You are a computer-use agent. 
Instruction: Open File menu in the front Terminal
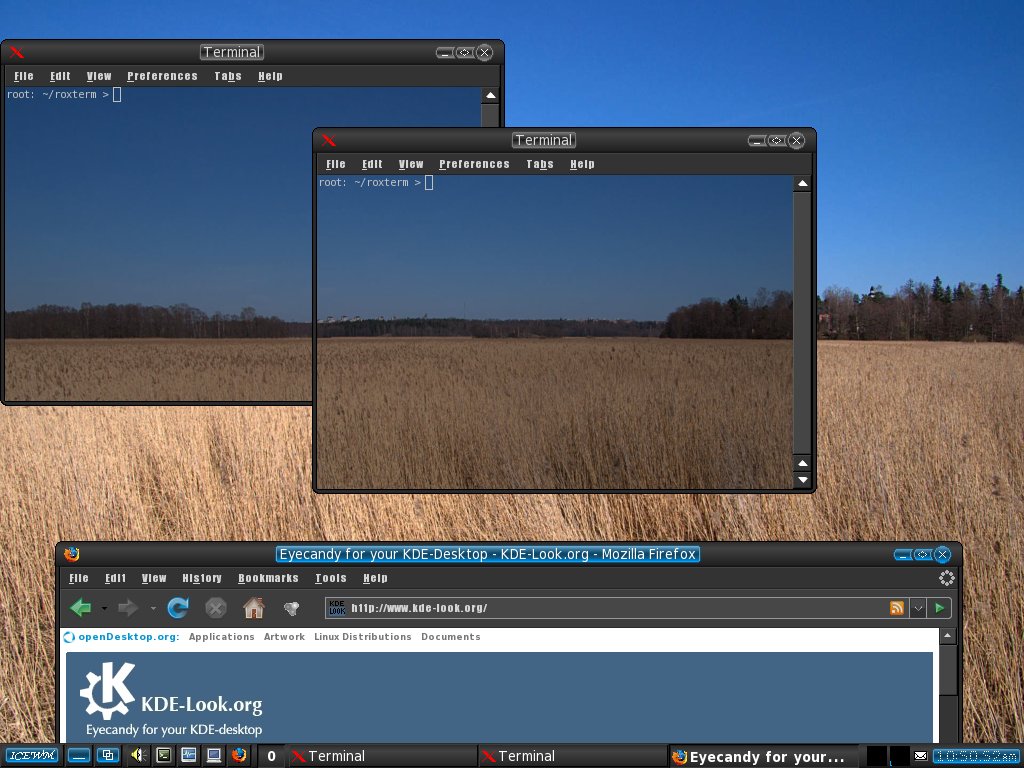pyautogui.click(x=336, y=164)
